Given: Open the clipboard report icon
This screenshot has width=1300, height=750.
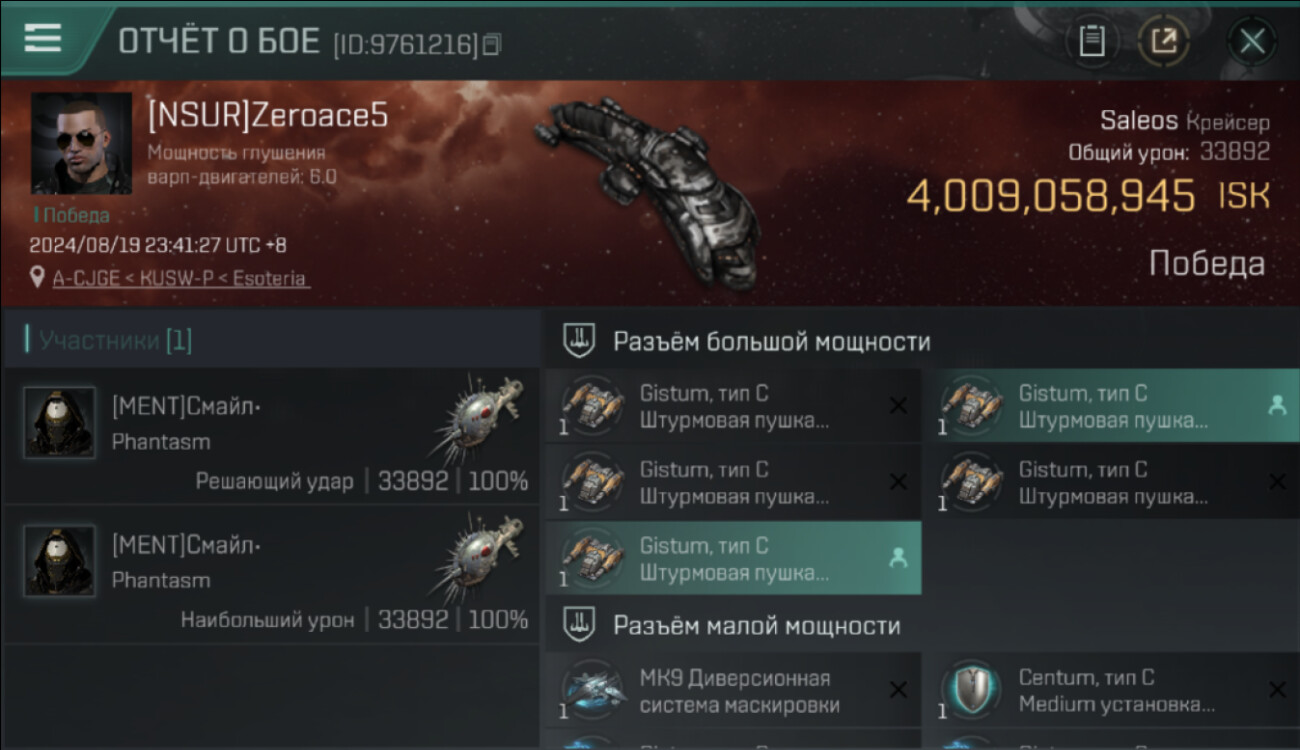Looking at the screenshot, I should pyautogui.click(x=1091, y=41).
